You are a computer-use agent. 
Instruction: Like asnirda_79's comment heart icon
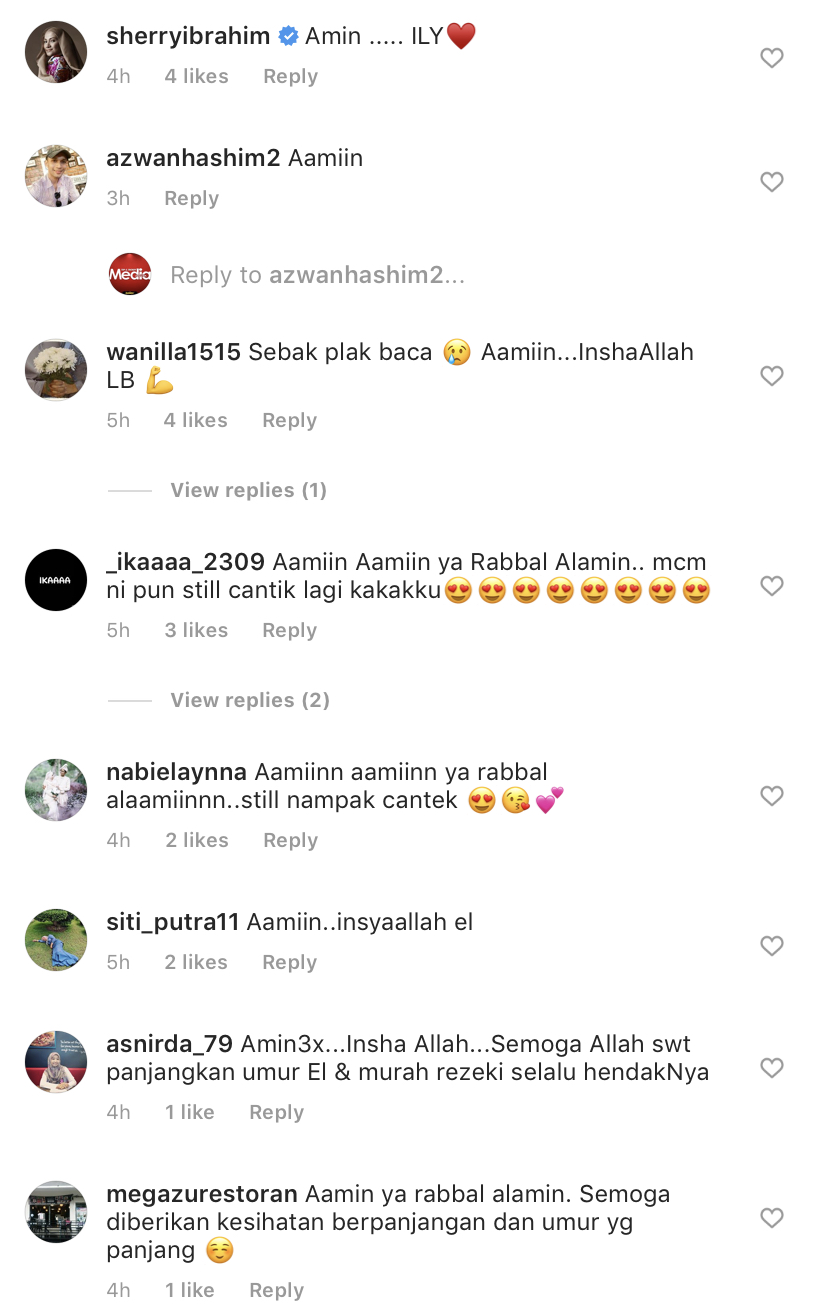pos(772,1068)
